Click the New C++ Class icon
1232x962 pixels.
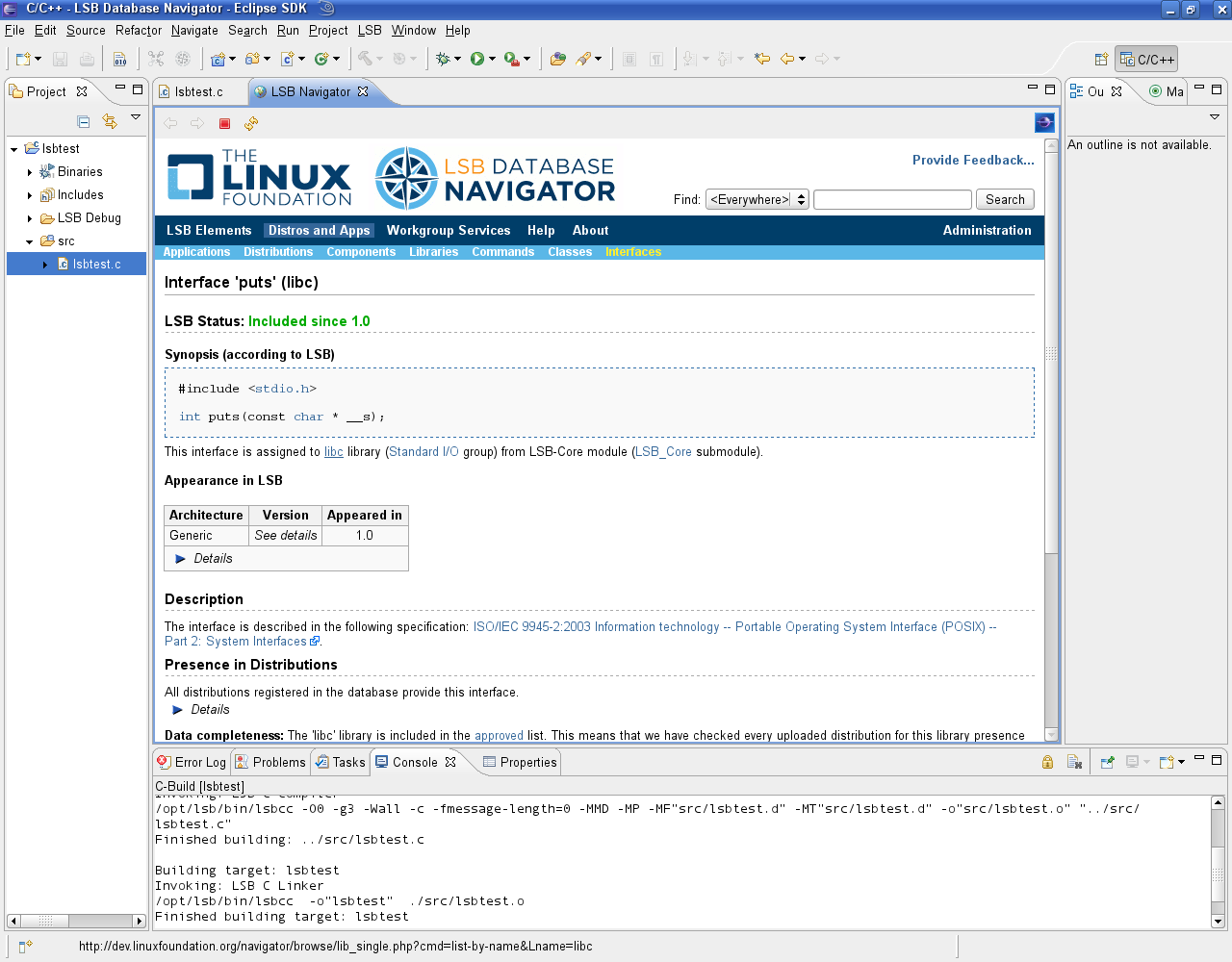point(322,59)
